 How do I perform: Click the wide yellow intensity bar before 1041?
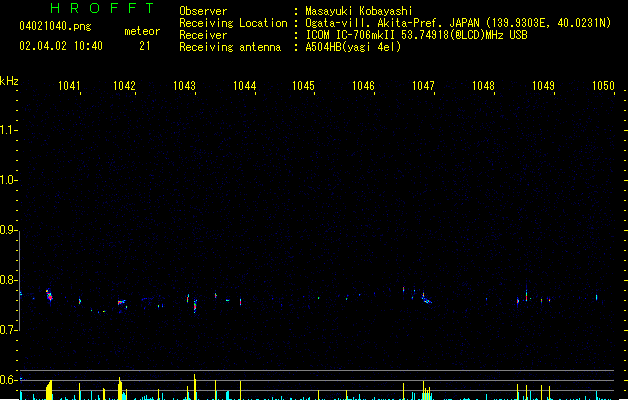[x=49, y=390]
